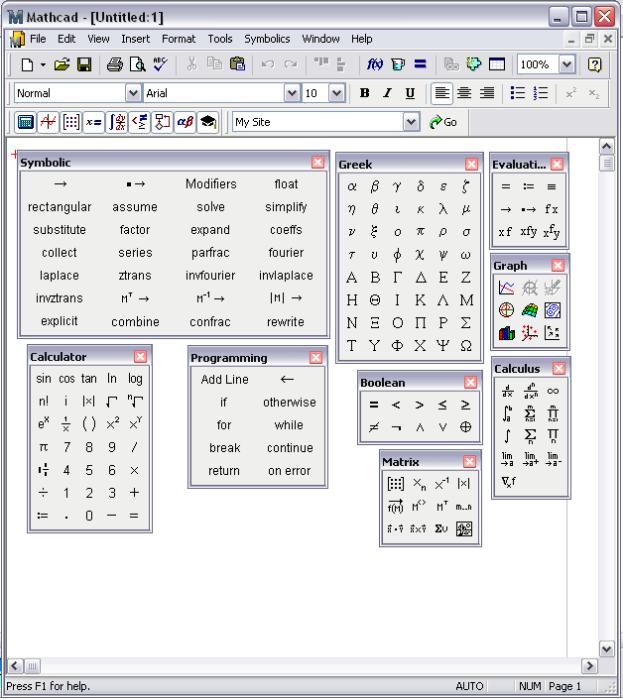Click the vertical scrollbar down arrow
Viewport: 623px width, 699px height.
[607, 648]
